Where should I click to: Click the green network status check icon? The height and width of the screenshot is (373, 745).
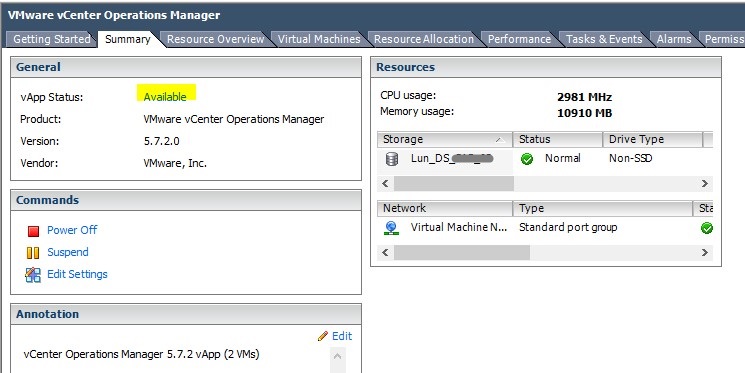click(x=707, y=228)
